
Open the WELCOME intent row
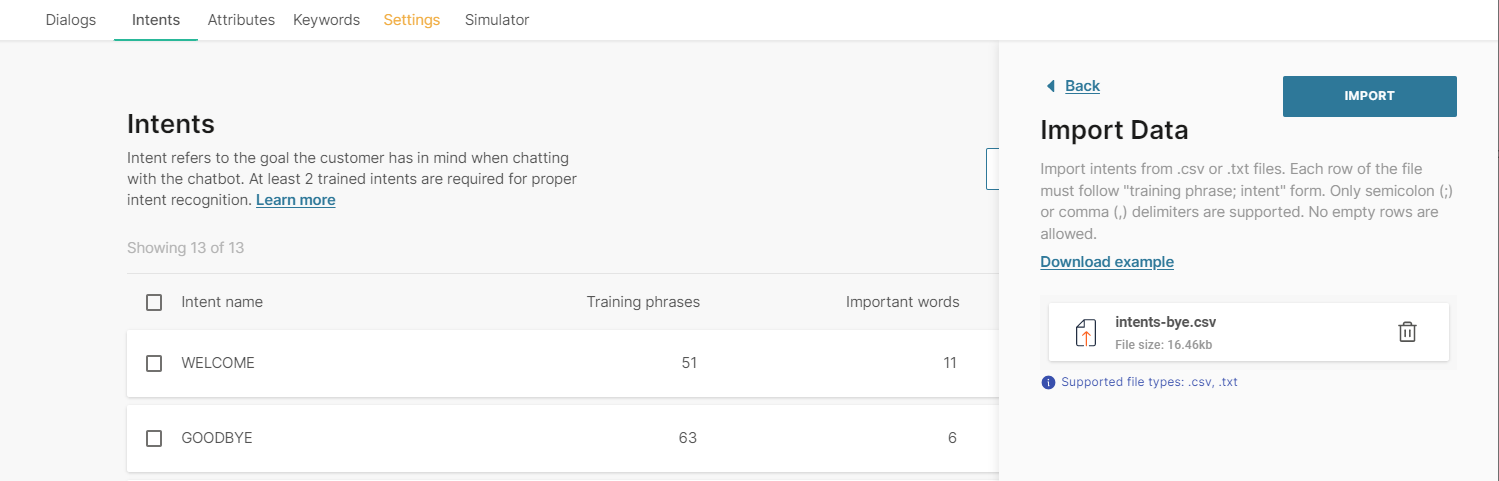tap(218, 363)
